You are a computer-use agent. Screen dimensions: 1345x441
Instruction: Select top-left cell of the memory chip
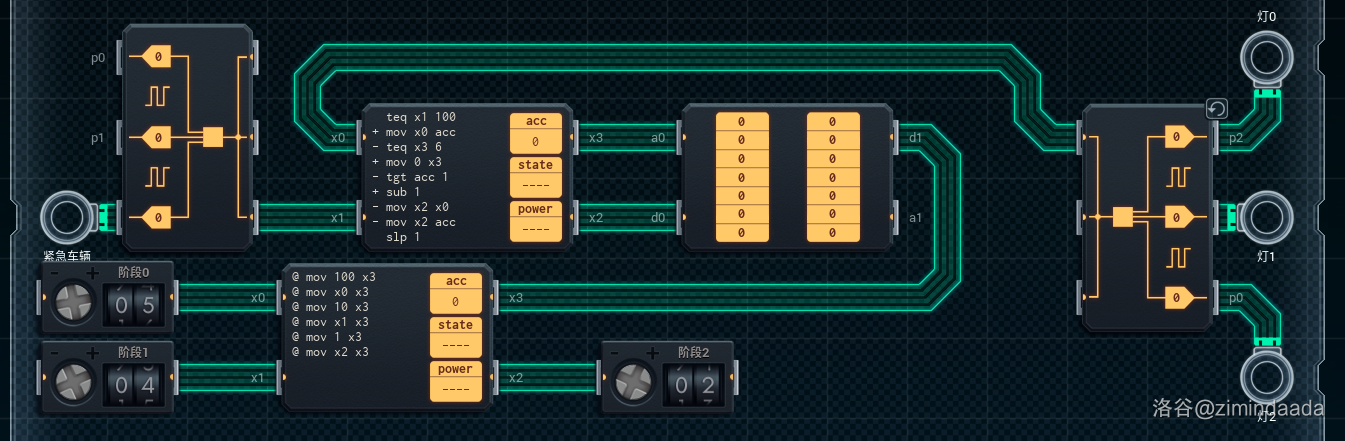point(742,122)
